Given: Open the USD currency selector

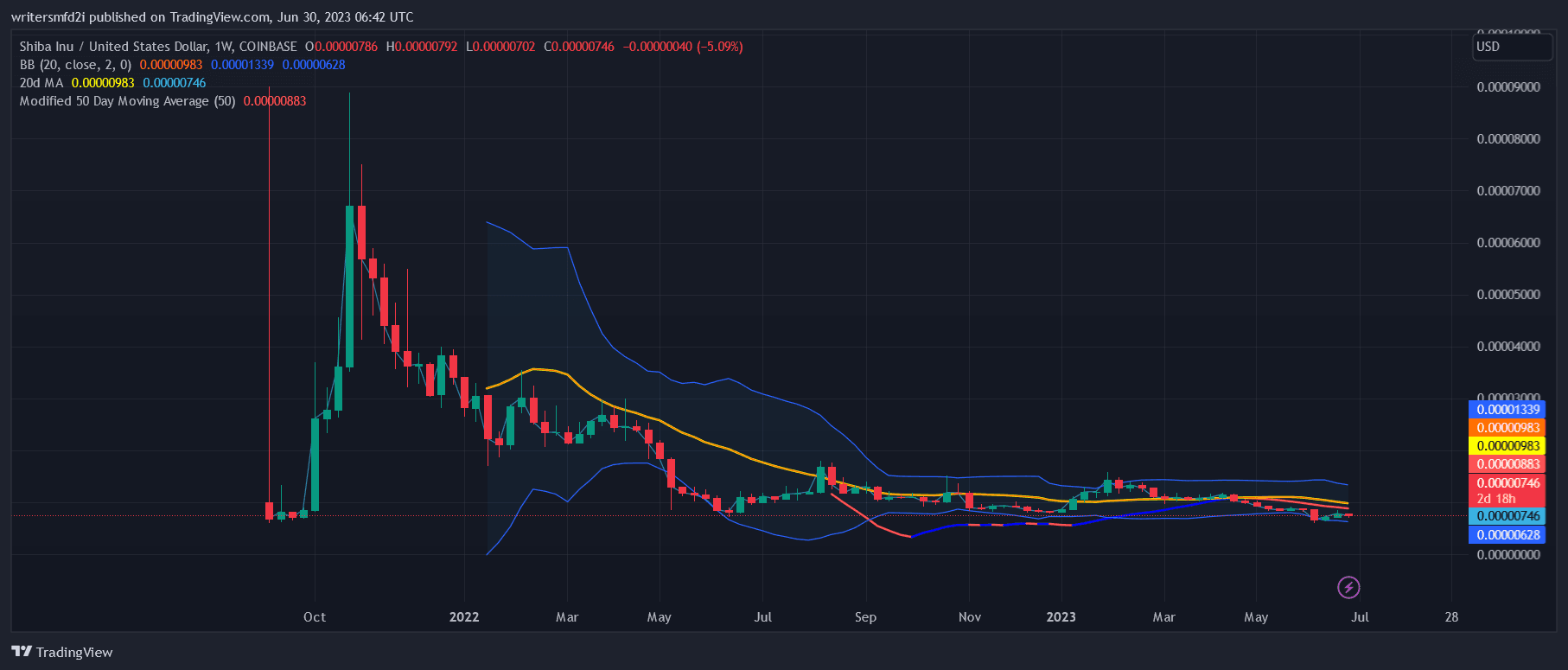Looking at the screenshot, I should pos(1512,47).
